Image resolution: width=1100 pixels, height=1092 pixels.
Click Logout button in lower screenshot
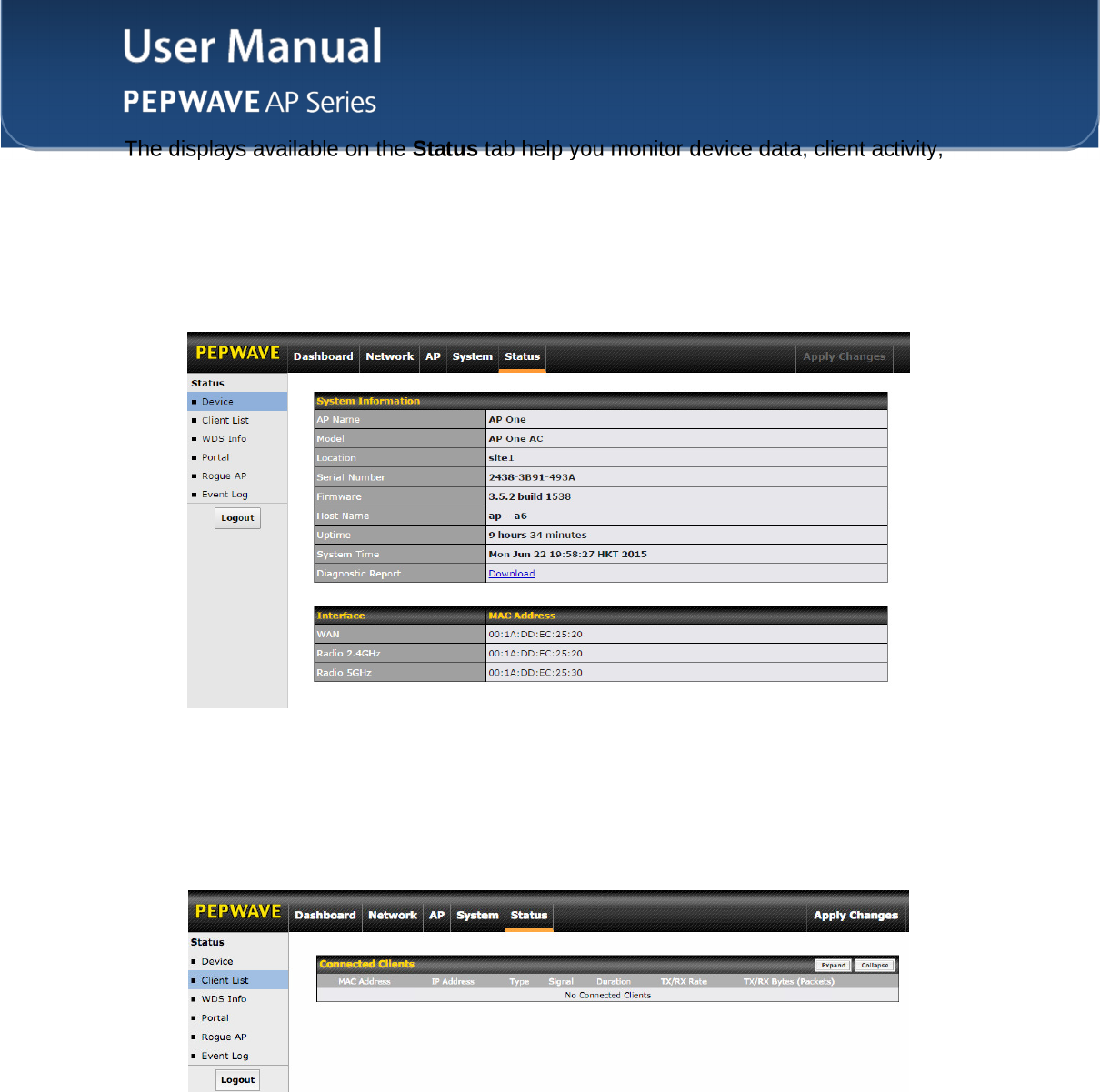[238, 1080]
